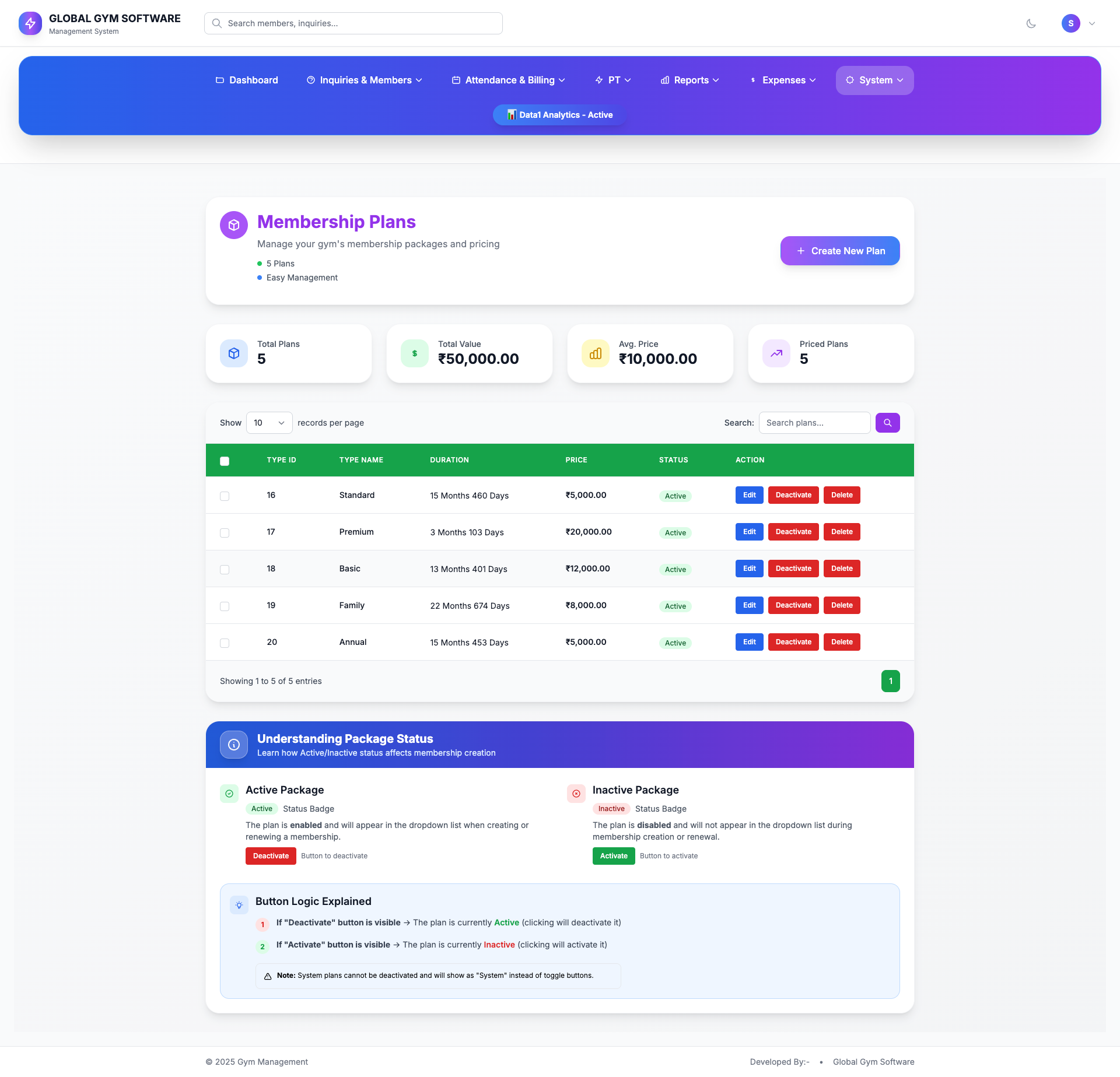Expand the user avatar menu chevron
The width and height of the screenshot is (1120, 1077).
click(1092, 23)
